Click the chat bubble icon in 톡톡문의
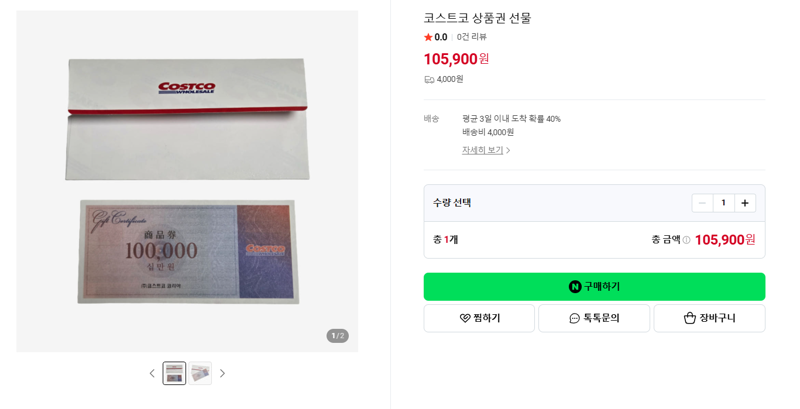This screenshot has width=800, height=409. [574, 318]
